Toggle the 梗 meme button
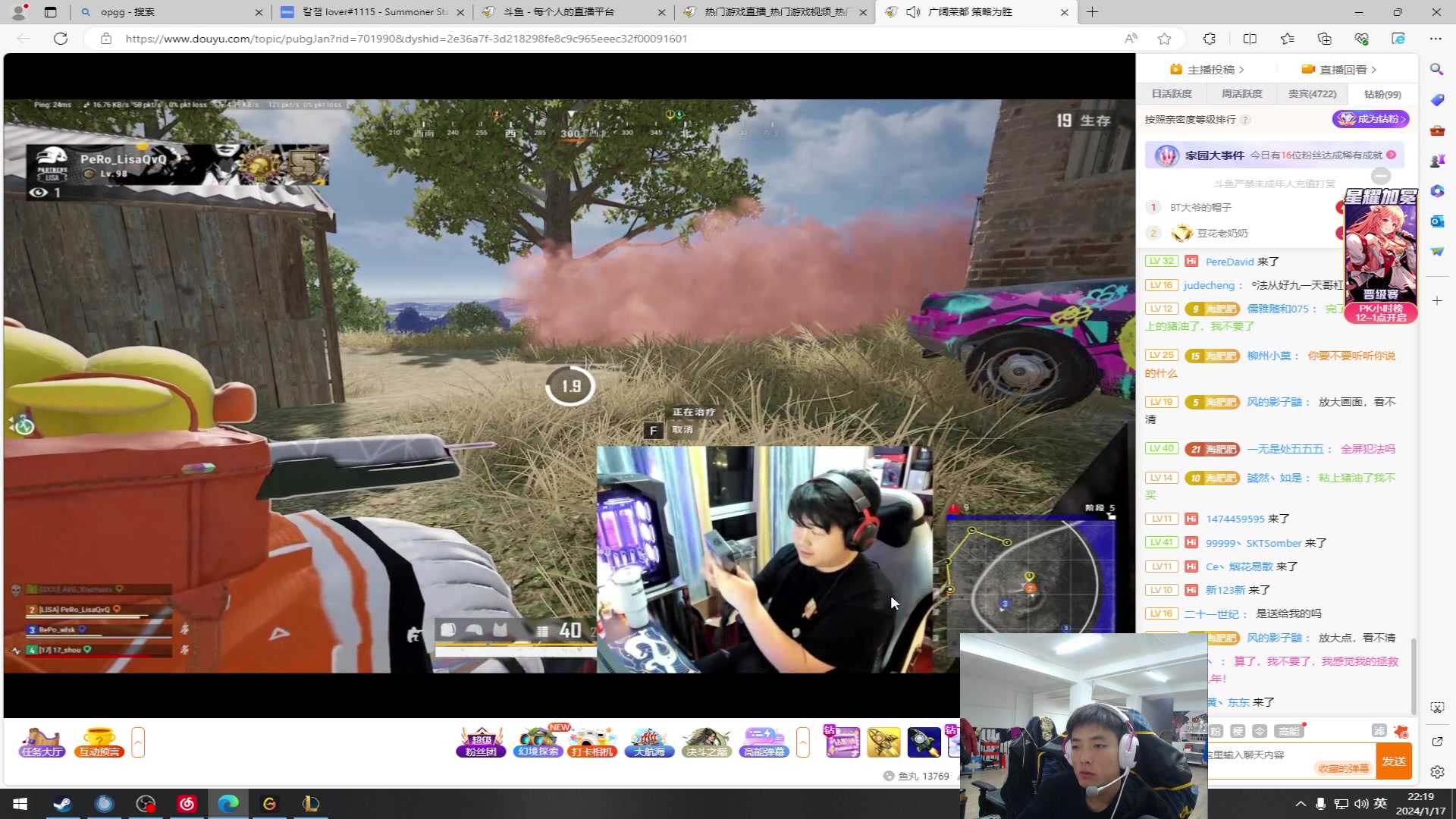The image size is (1456, 819). coord(1238,731)
